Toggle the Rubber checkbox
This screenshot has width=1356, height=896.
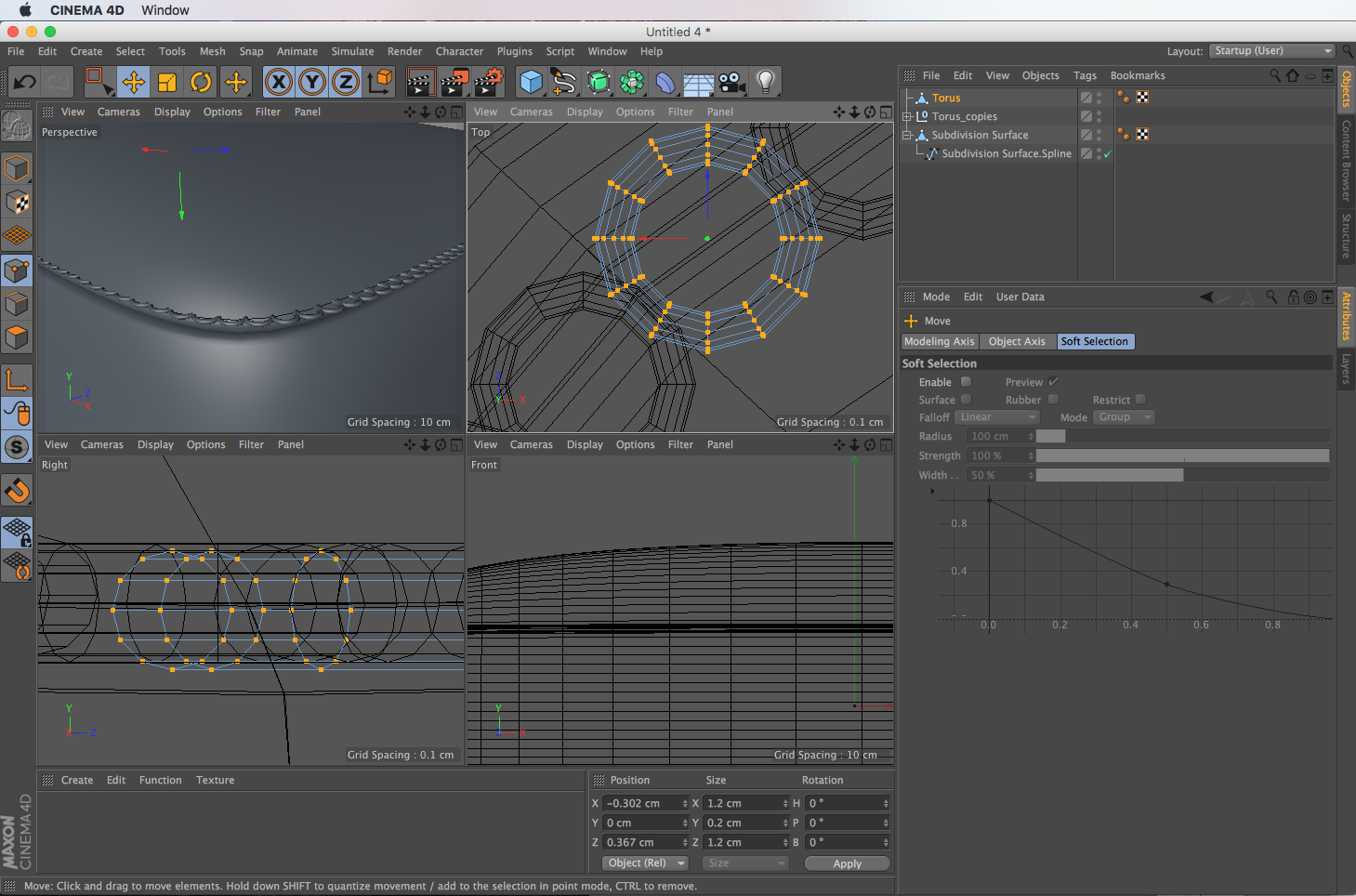(1053, 400)
